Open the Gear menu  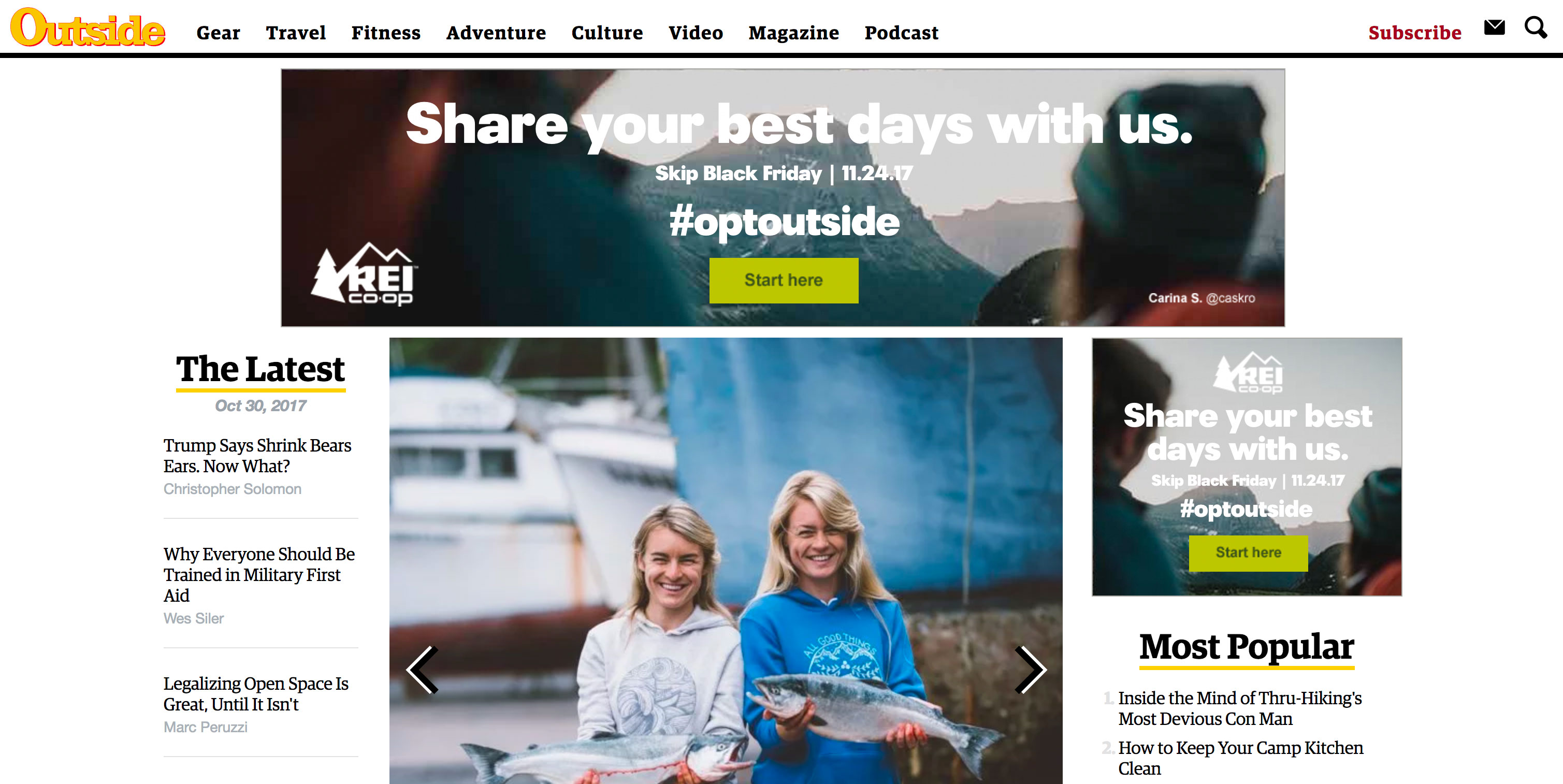[219, 33]
